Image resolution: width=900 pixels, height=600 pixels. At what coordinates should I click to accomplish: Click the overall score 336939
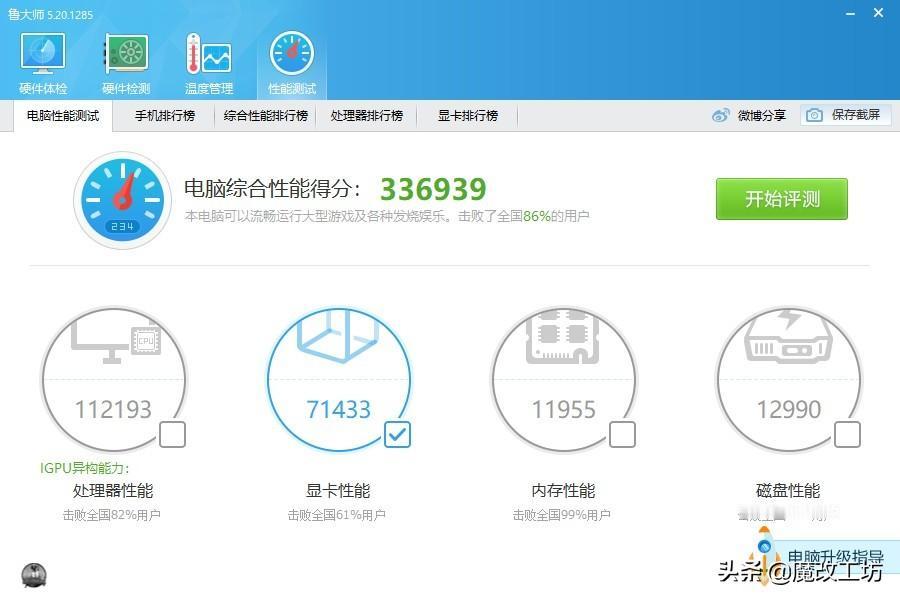(433, 189)
